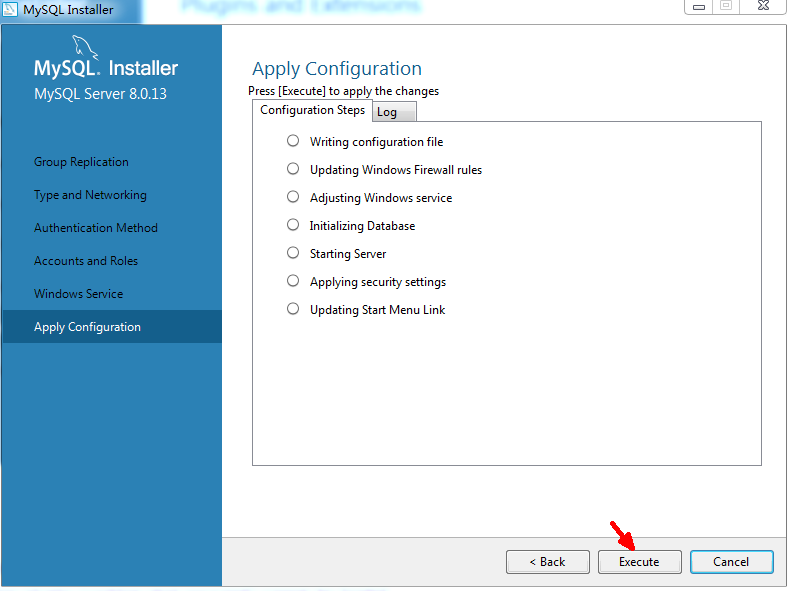
Task: Click the MySQL dolphin logo
Action: (84, 47)
